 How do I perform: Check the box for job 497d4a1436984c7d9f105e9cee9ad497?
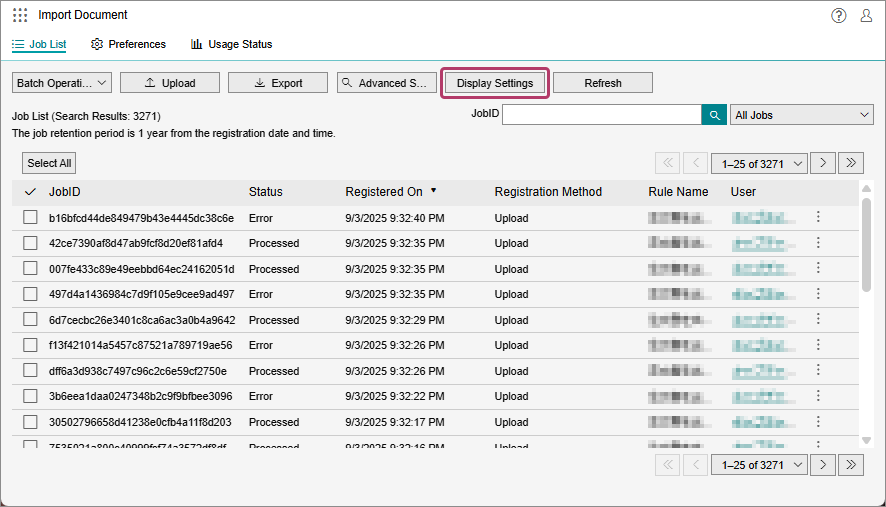pos(31,294)
